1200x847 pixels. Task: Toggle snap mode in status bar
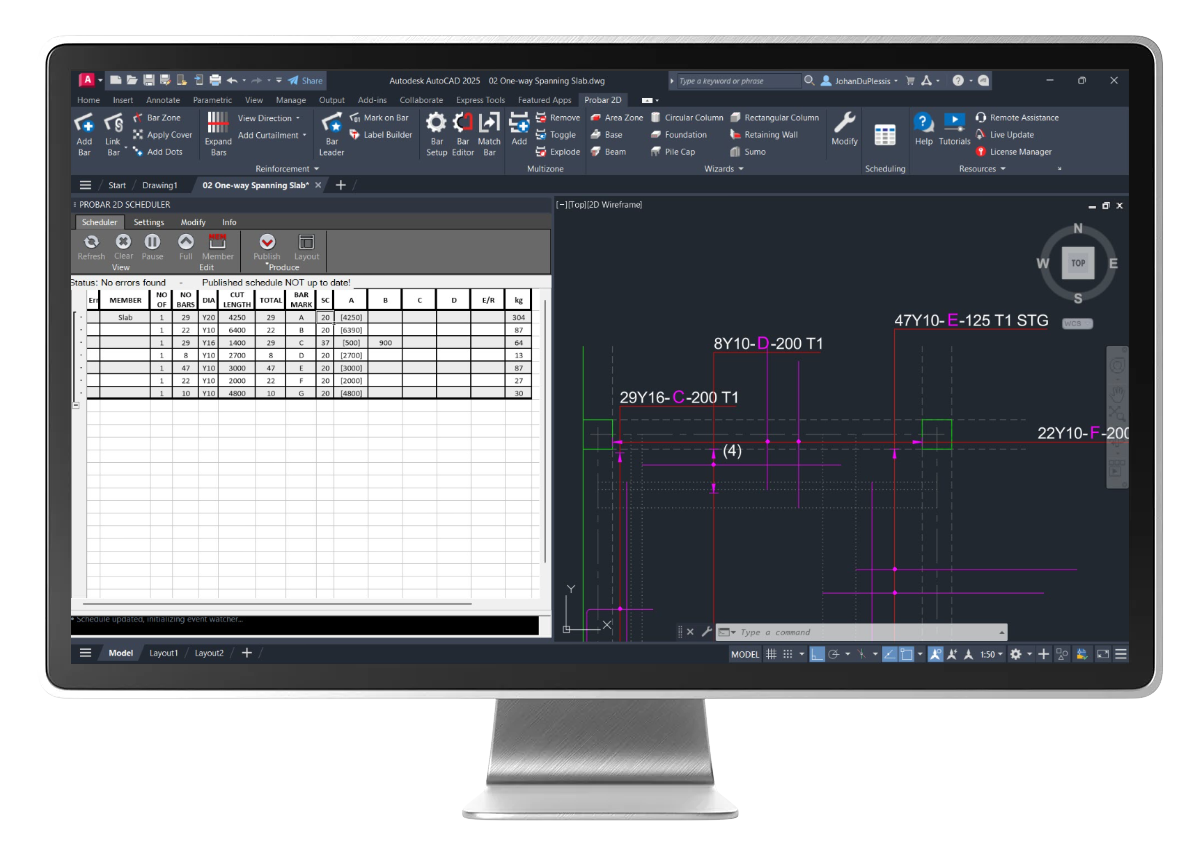787,654
